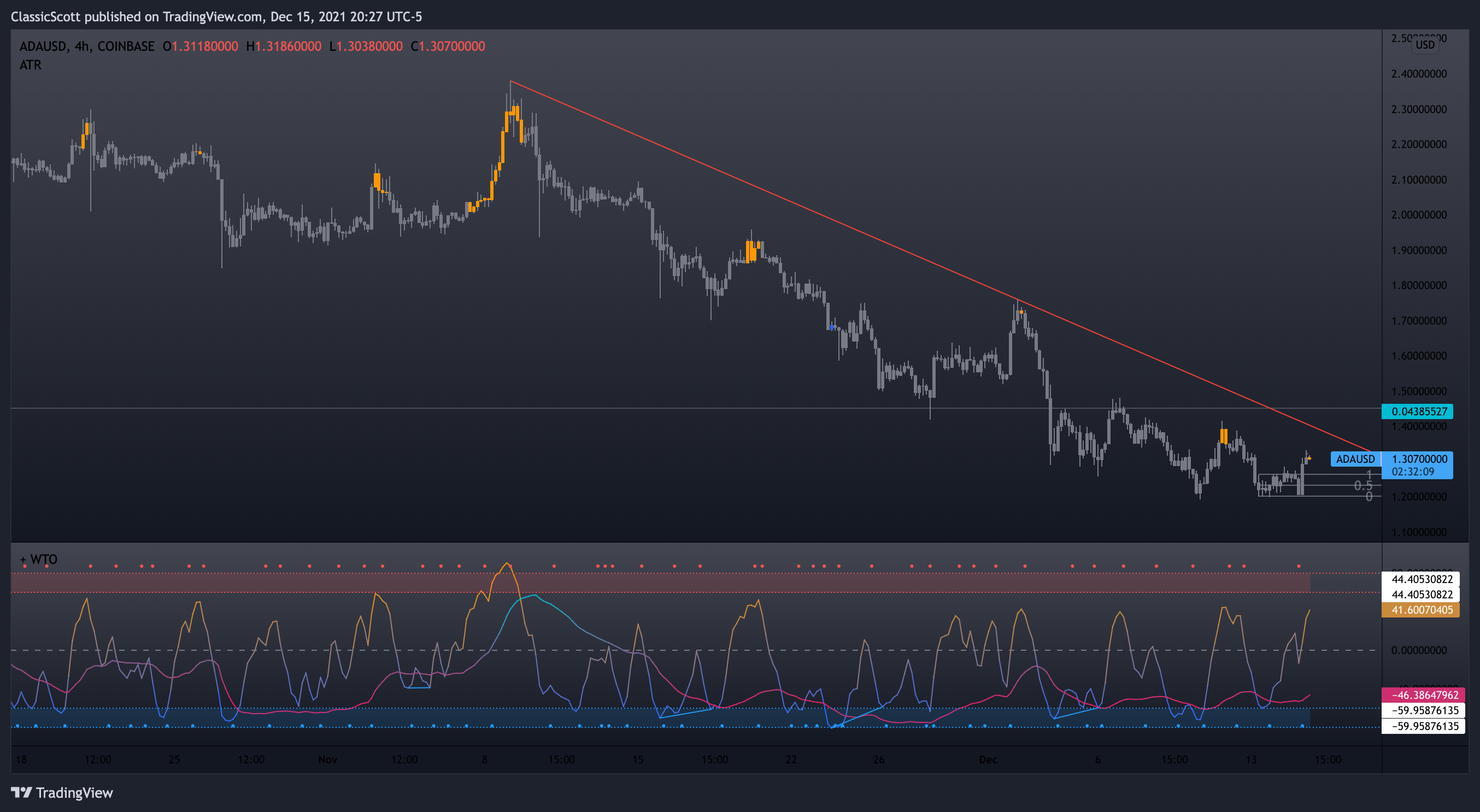Click the current price label 1.30700000
The height and width of the screenshot is (812, 1480).
pos(1419,459)
